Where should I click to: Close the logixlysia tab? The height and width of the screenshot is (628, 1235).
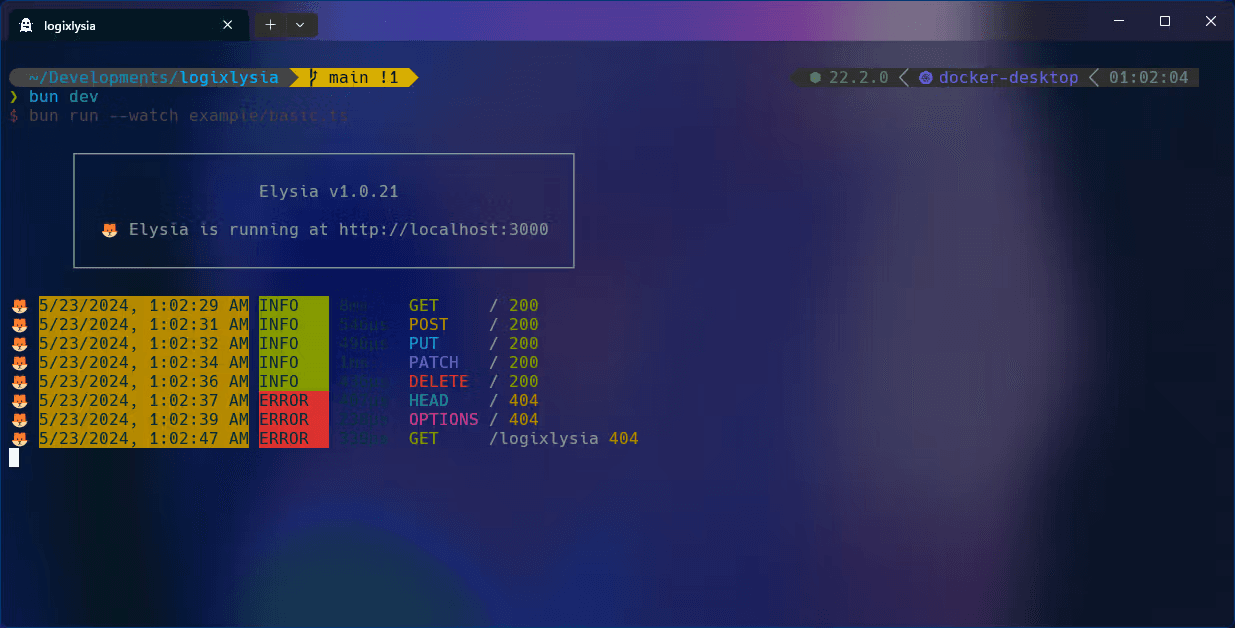[x=228, y=25]
